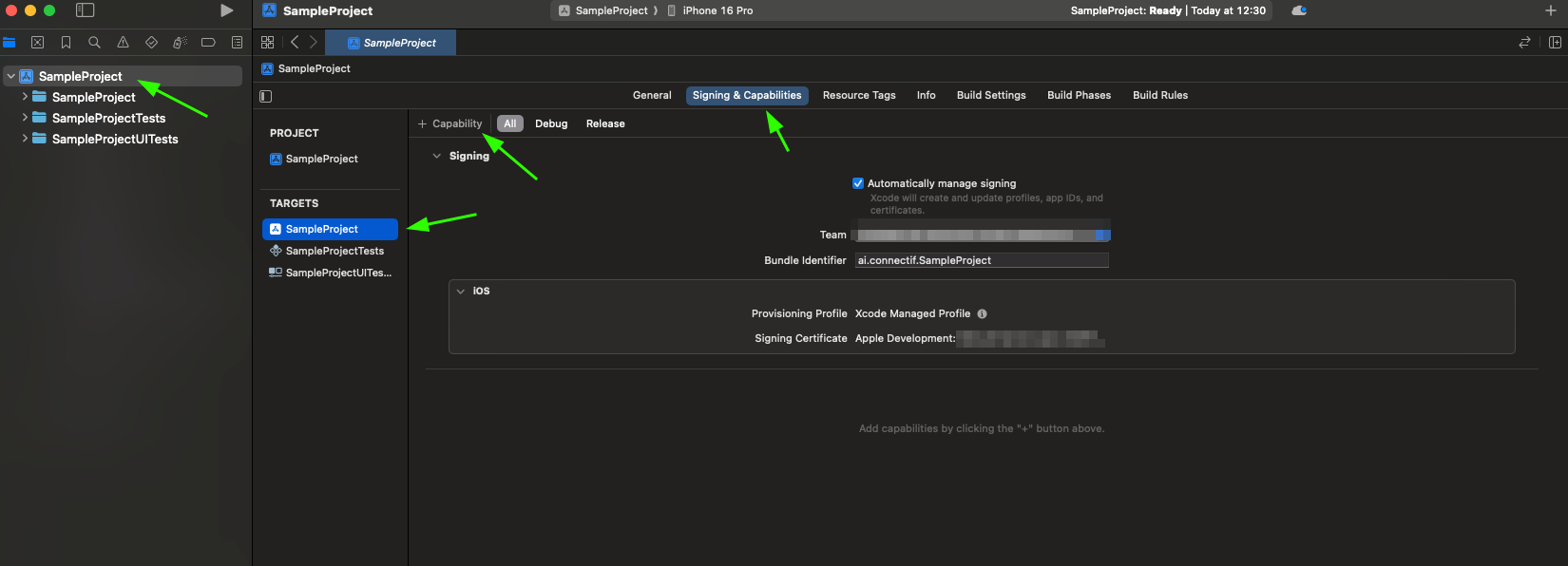Click the plus button in the title bar
The height and width of the screenshot is (566, 1568).
pos(1551,10)
